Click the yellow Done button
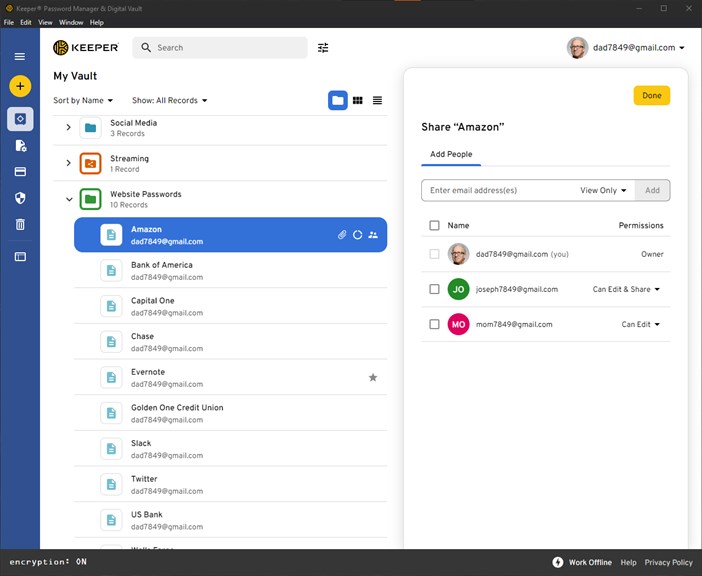 [x=651, y=95]
